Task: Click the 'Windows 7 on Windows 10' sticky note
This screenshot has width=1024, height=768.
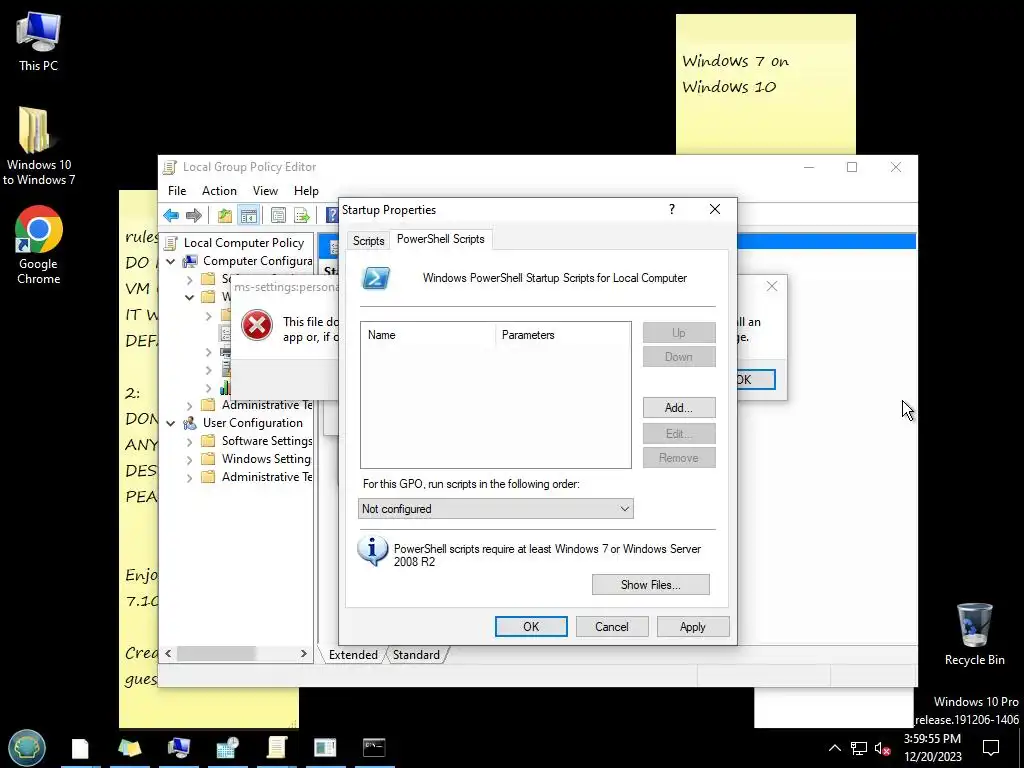Action: [x=765, y=84]
